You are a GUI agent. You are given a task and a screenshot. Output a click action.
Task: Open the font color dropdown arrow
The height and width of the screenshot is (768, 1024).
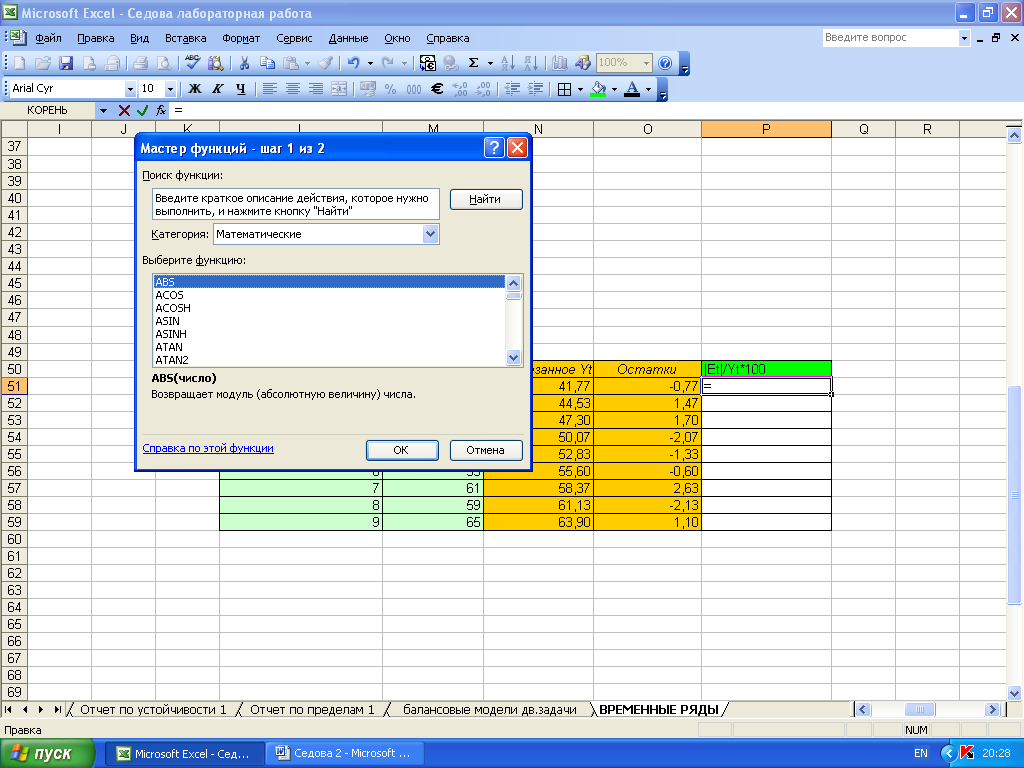[648, 89]
